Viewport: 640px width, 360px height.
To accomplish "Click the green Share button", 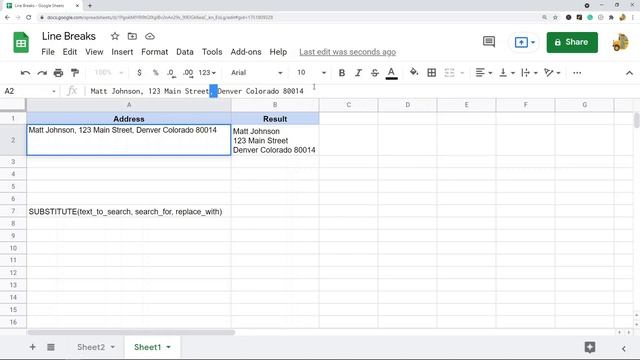I will tap(572, 42).
